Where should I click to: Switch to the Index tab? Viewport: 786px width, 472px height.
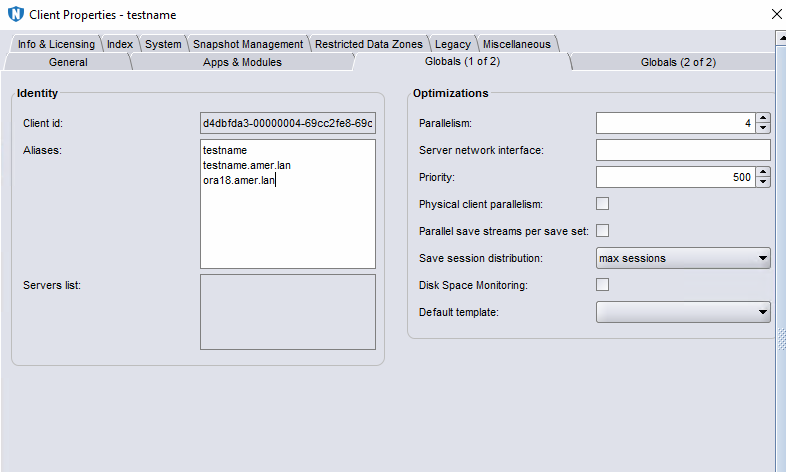point(120,44)
